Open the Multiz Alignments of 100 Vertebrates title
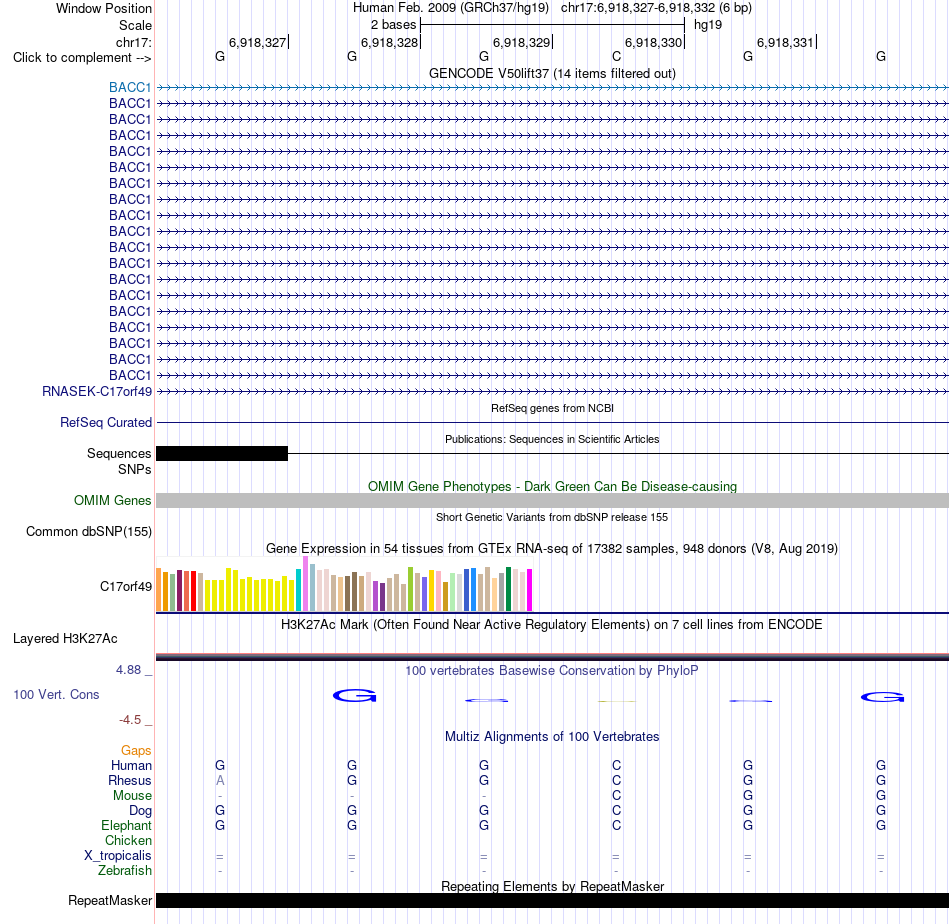This screenshot has width=950, height=924. click(552, 737)
